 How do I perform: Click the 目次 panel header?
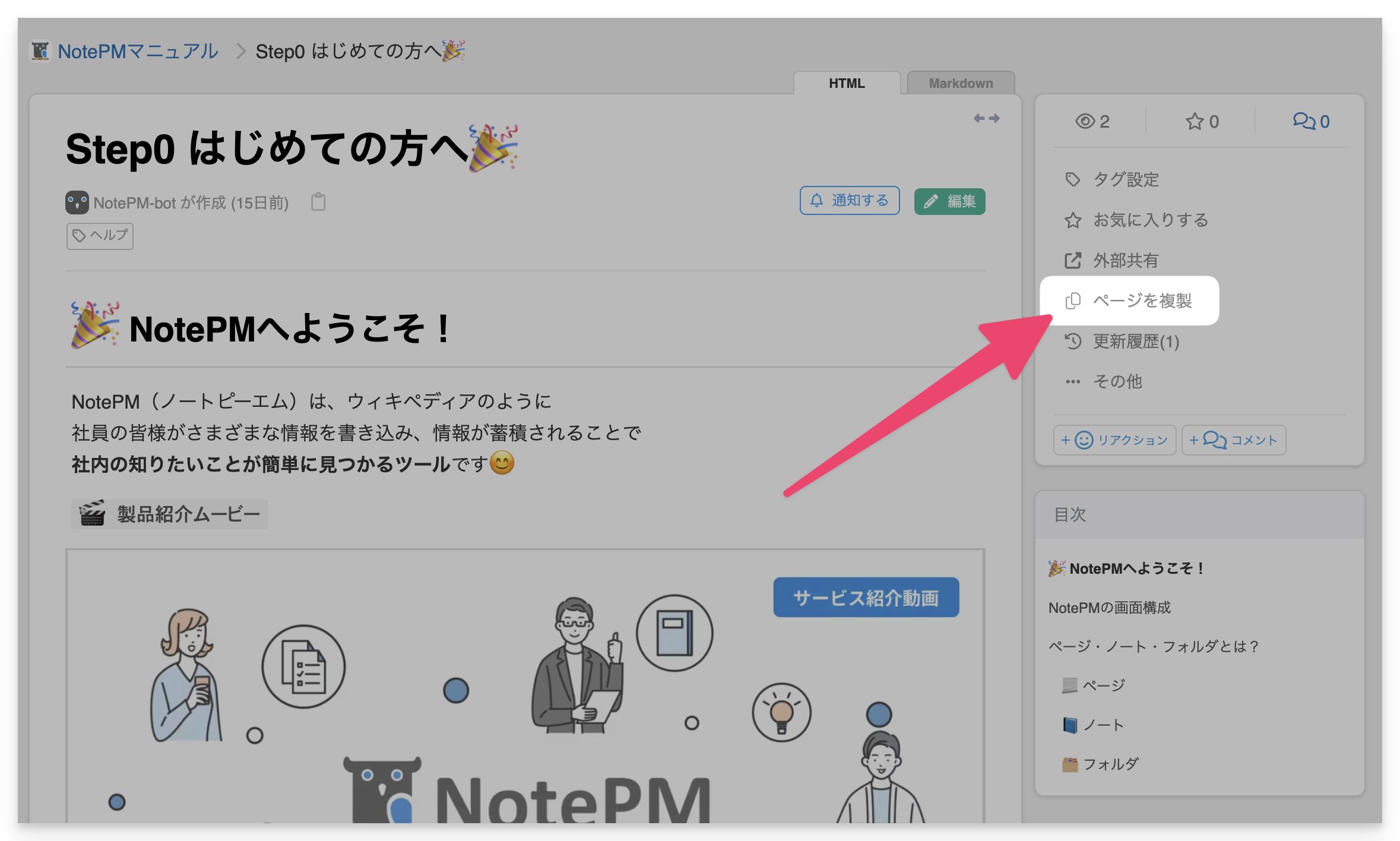tap(1199, 515)
